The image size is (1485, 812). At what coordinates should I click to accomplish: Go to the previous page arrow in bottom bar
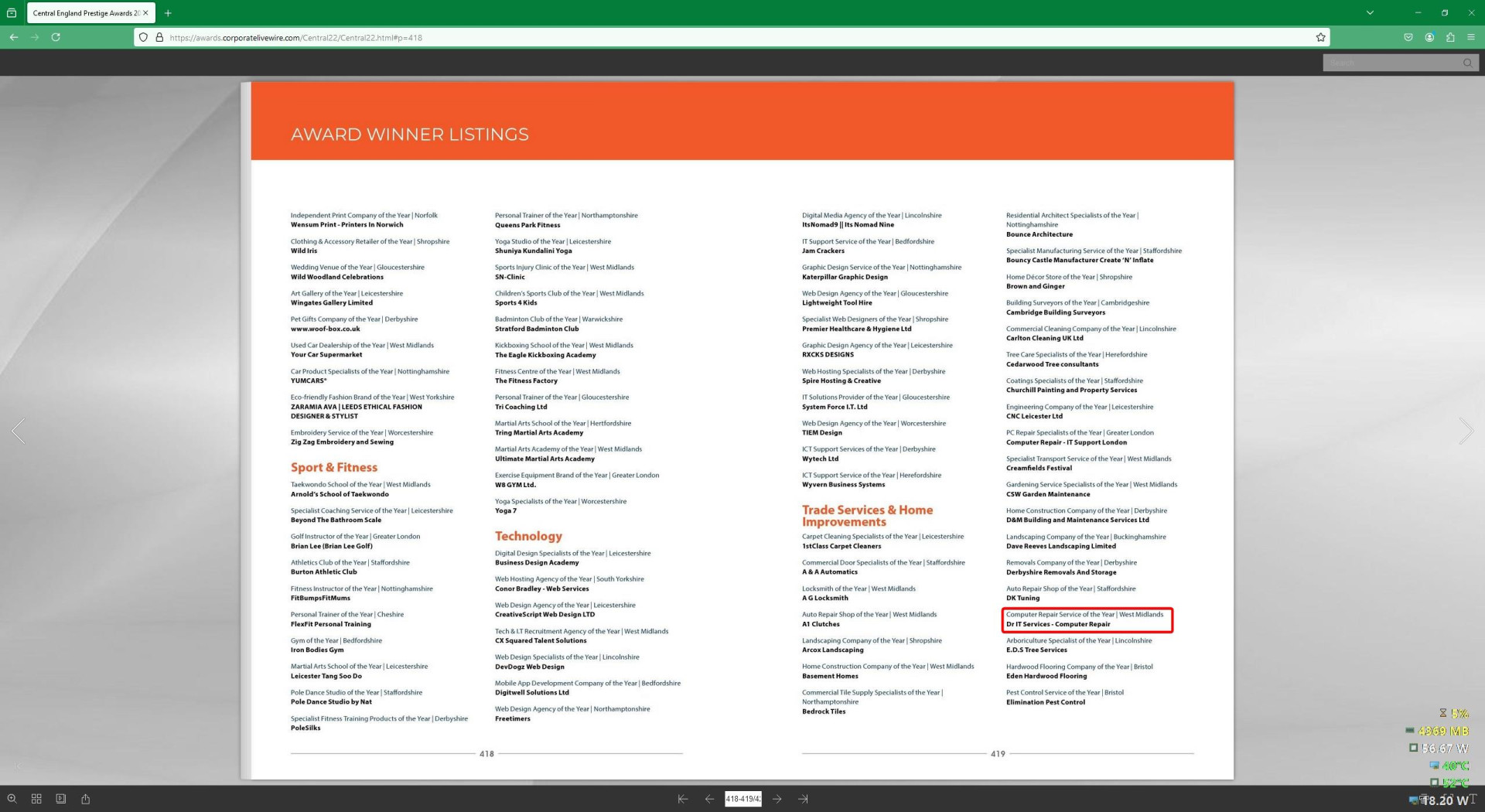point(709,799)
